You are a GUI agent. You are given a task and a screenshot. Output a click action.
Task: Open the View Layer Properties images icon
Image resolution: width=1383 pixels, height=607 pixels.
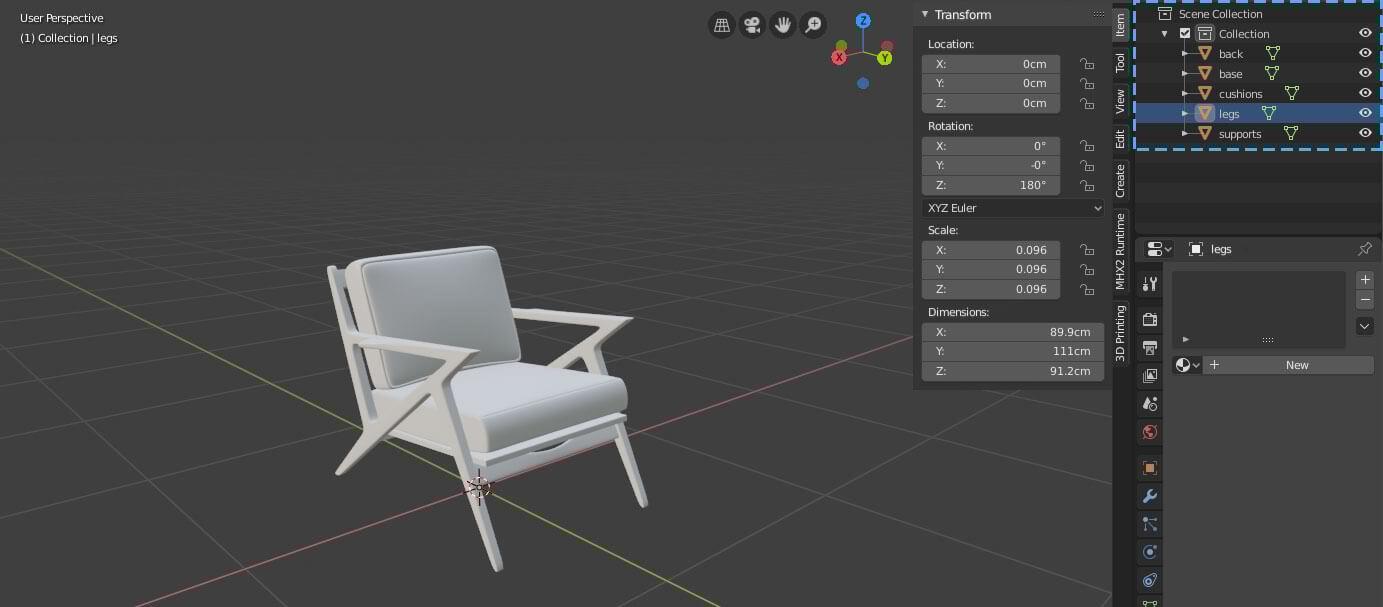point(1149,375)
